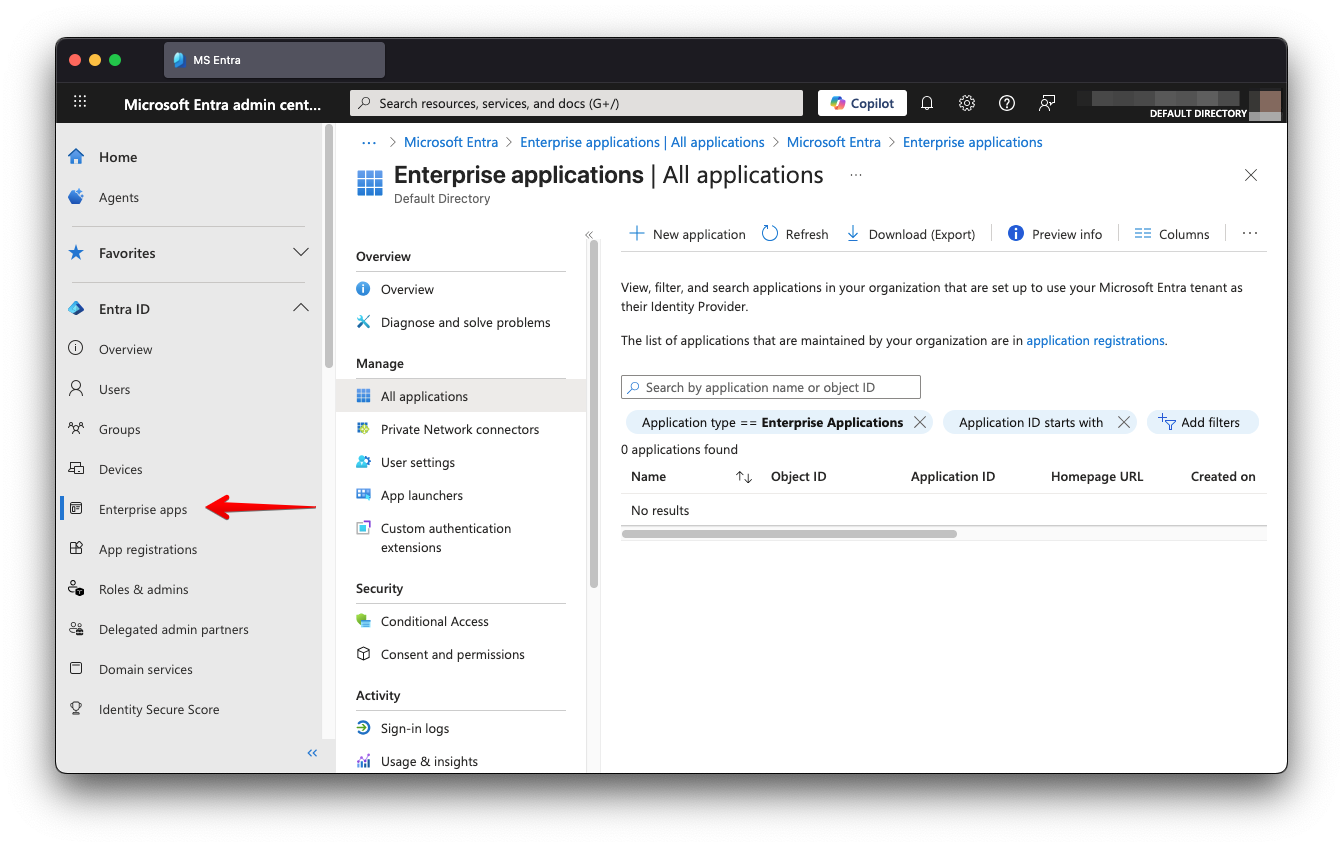Open the portal waffle menu icon
Viewport: 1343px width, 847px height.
(x=80, y=102)
